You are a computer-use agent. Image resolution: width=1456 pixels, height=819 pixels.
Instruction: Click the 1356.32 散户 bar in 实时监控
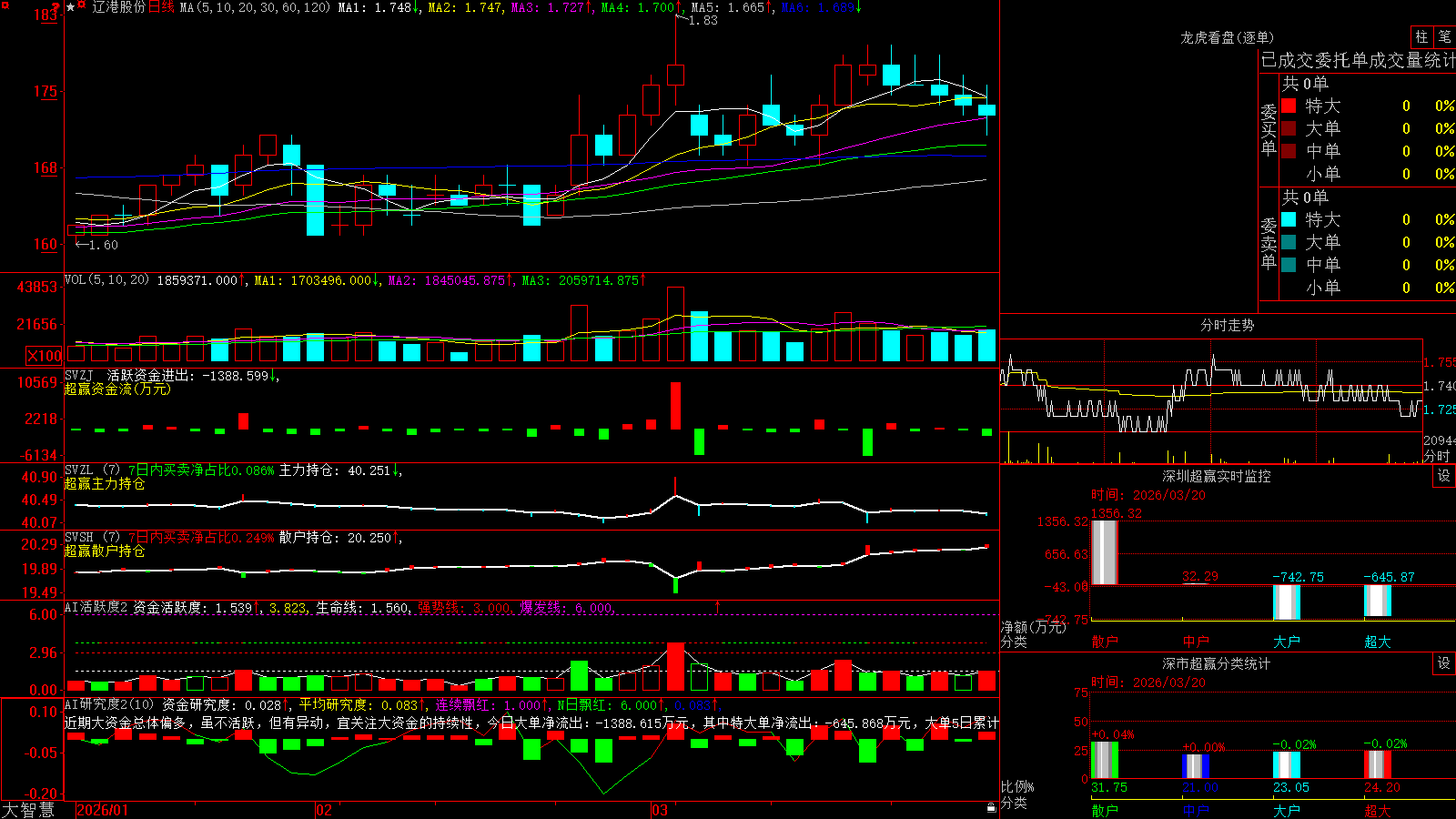click(1105, 552)
